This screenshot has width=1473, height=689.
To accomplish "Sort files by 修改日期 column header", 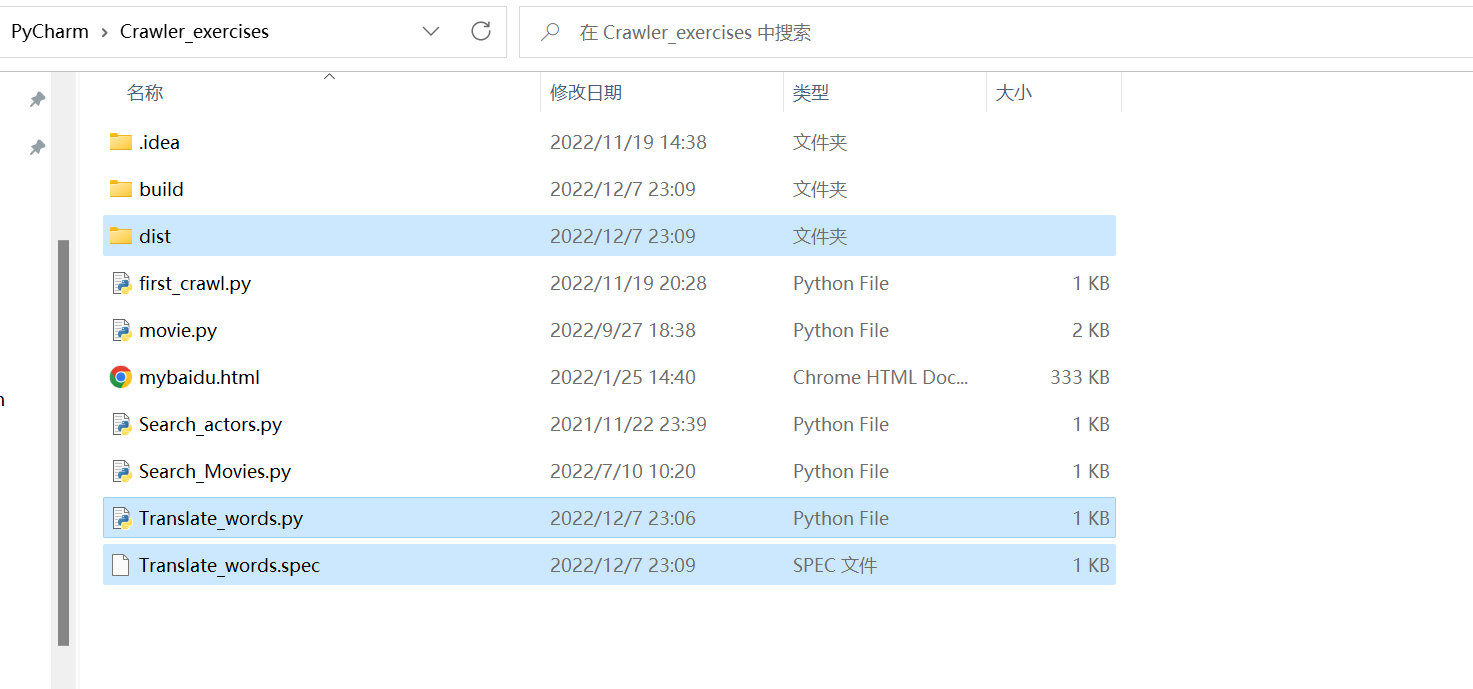I will [x=586, y=92].
